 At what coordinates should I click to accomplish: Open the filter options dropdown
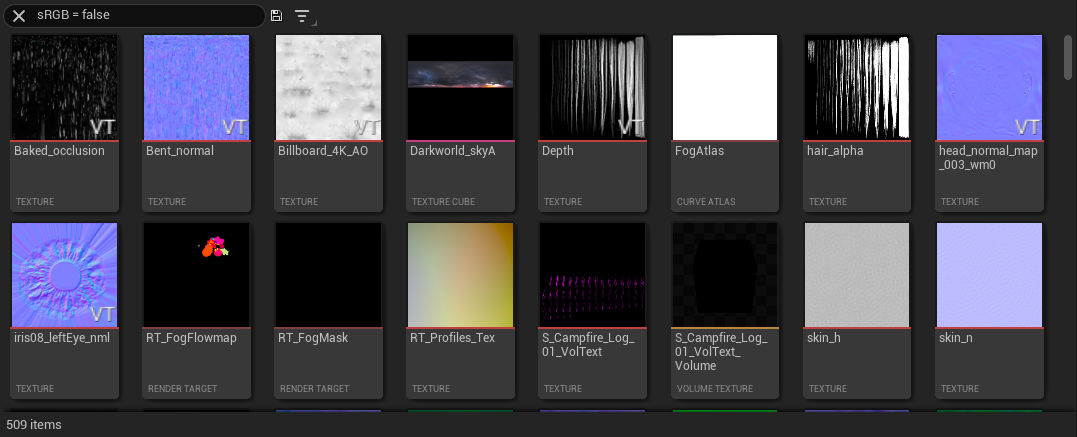303,17
